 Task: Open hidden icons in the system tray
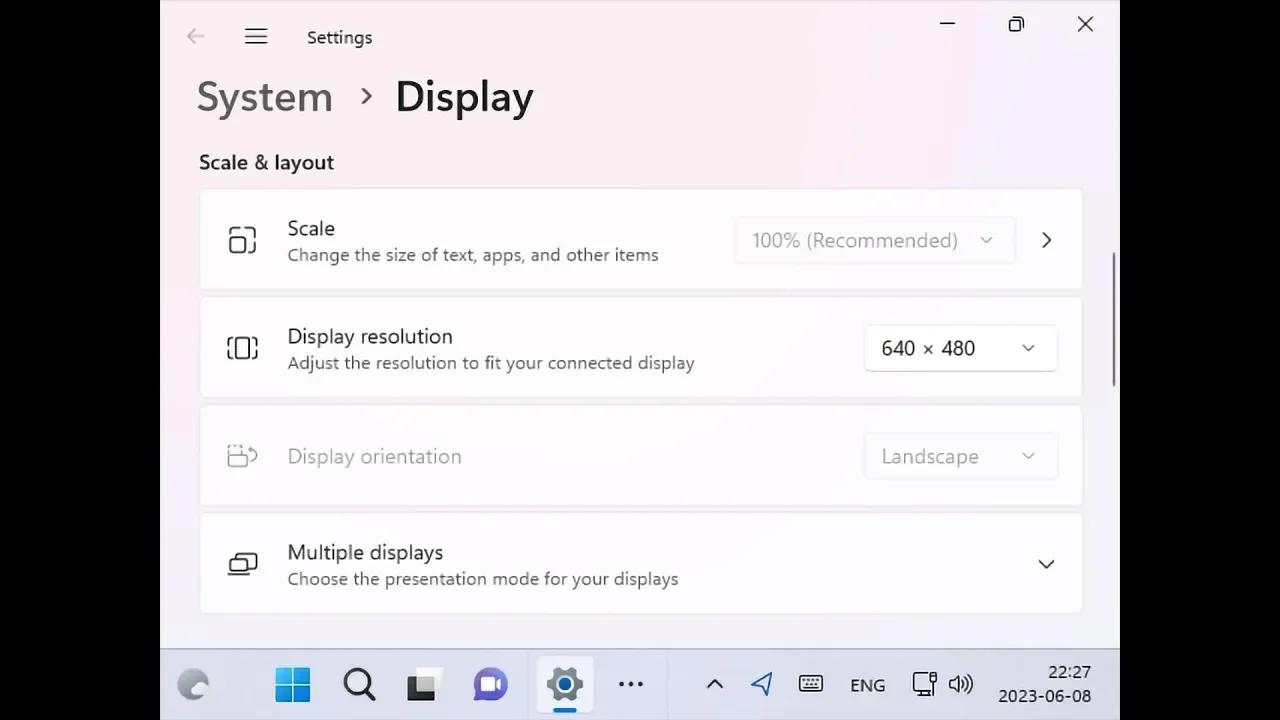[714, 684]
